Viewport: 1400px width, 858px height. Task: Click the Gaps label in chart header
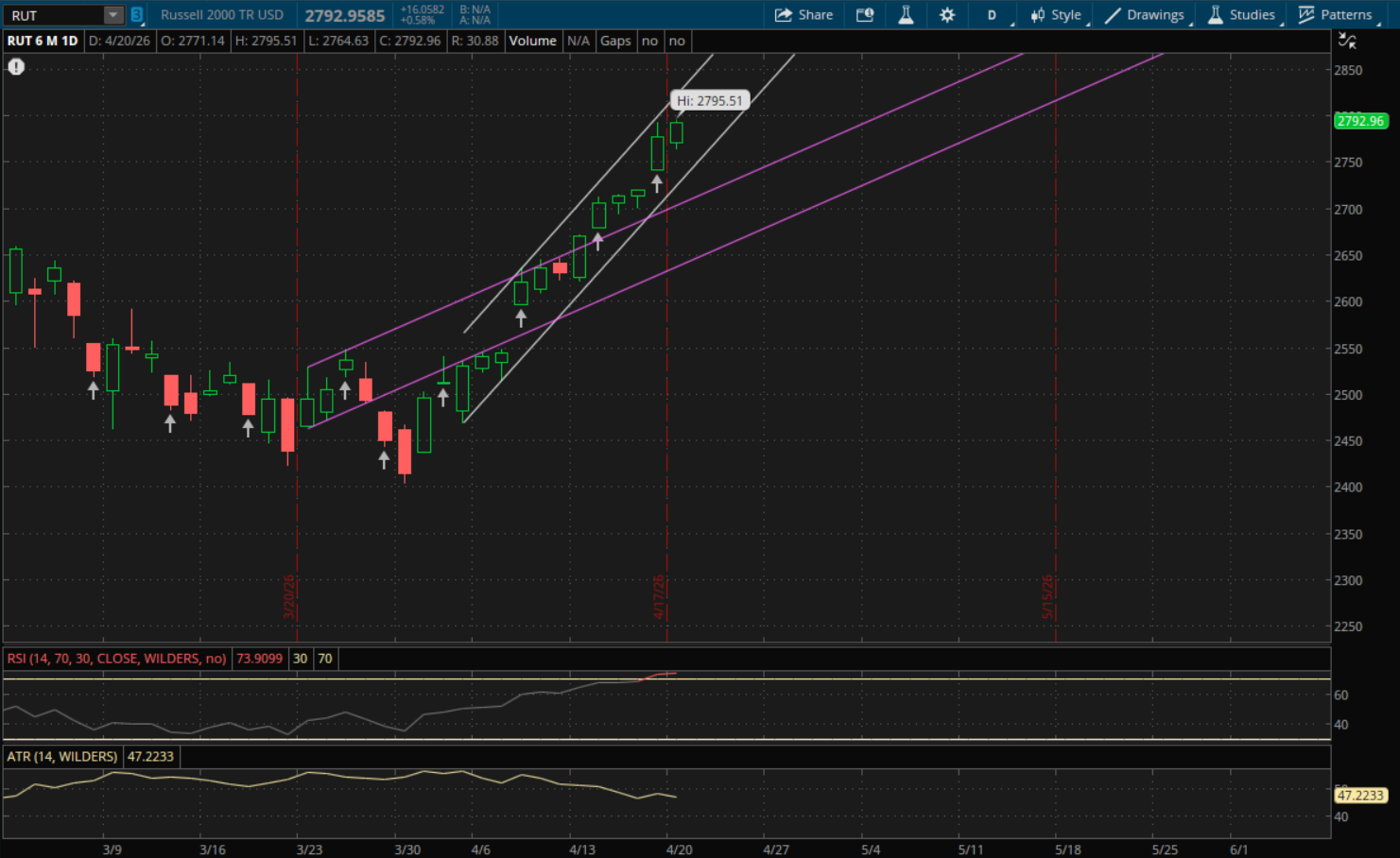pyautogui.click(x=615, y=41)
